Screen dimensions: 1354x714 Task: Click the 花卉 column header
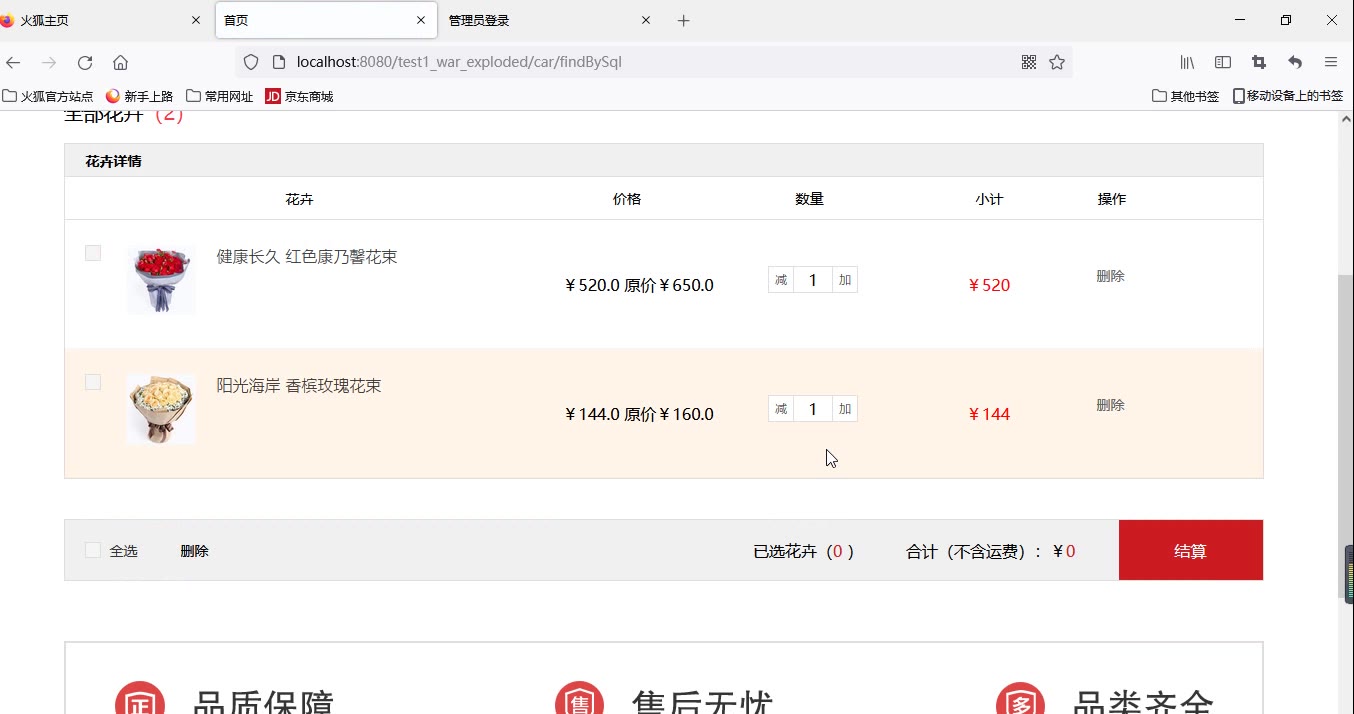pos(299,199)
